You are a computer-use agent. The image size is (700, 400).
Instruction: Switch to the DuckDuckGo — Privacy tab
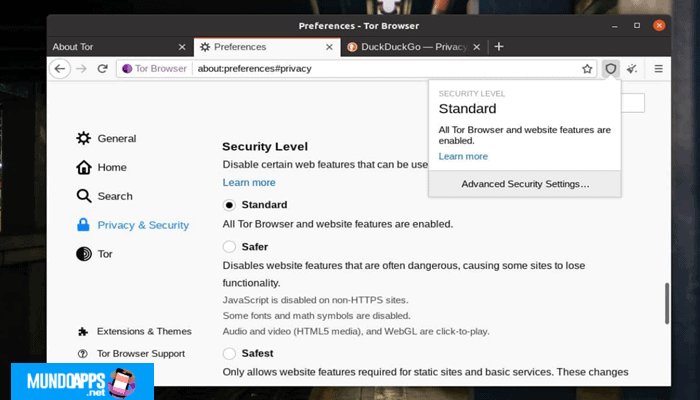(x=414, y=47)
